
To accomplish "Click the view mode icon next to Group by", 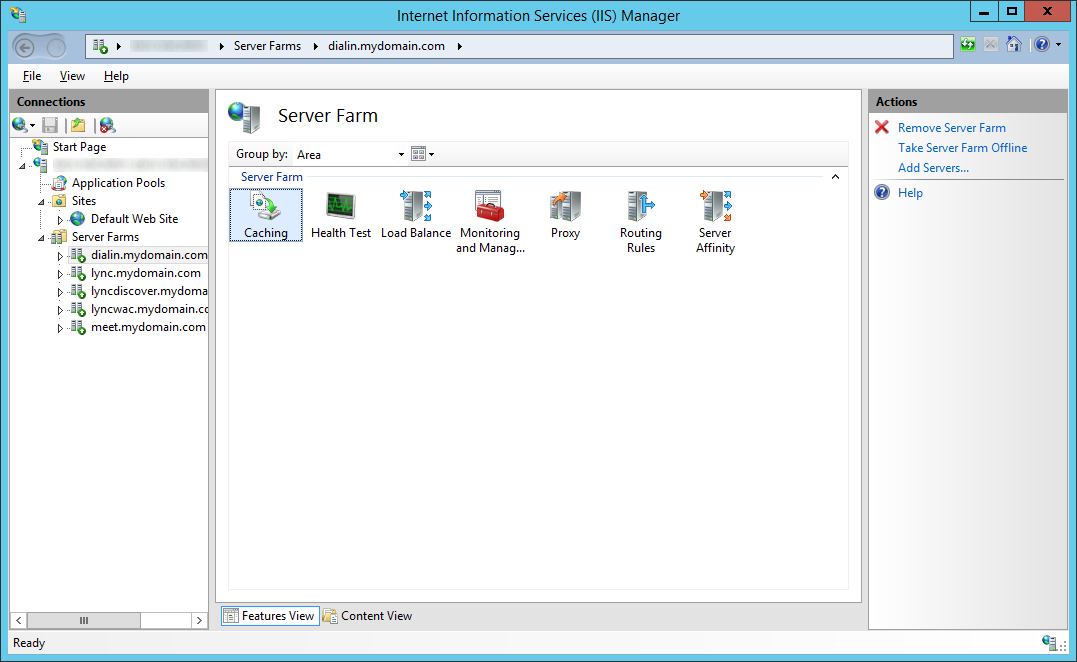I will (418, 154).
